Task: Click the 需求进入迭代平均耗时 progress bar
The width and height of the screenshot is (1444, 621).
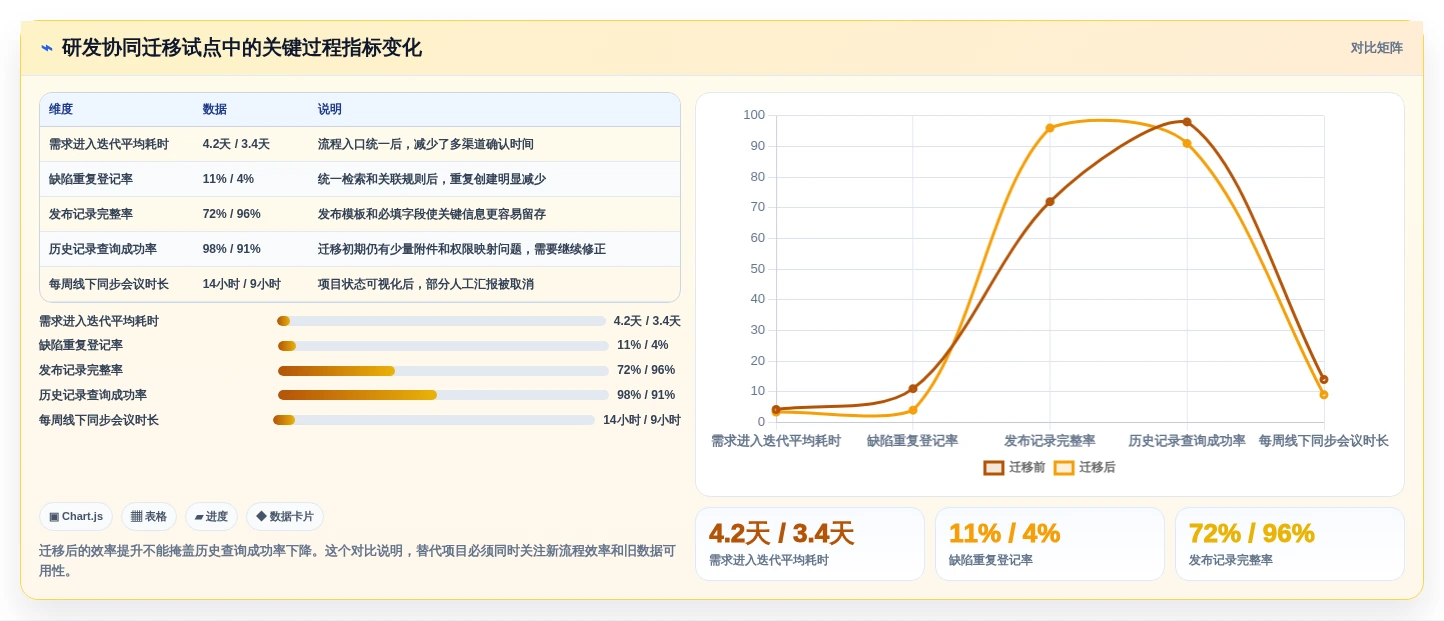Action: pyautogui.click(x=441, y=321)
